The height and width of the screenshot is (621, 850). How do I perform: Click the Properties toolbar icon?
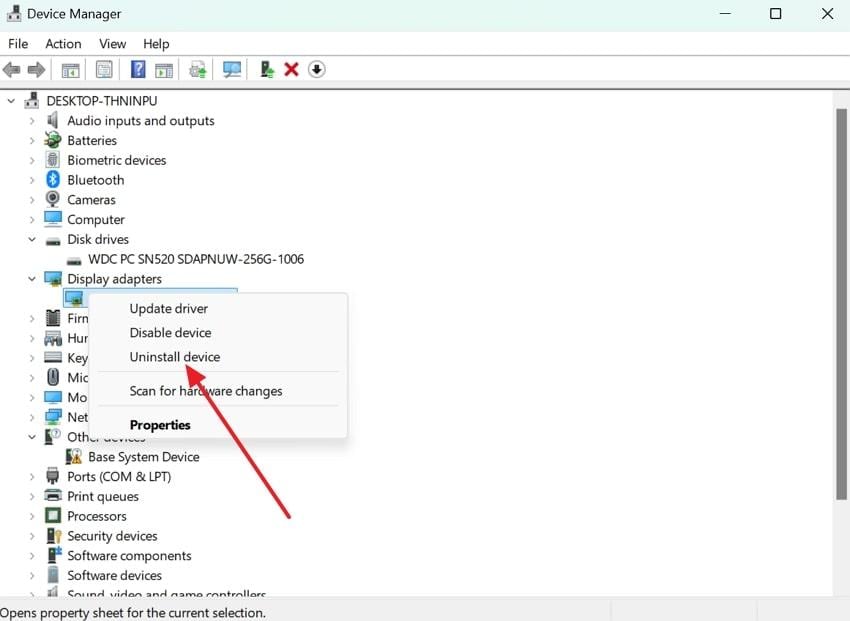(104, 68)
